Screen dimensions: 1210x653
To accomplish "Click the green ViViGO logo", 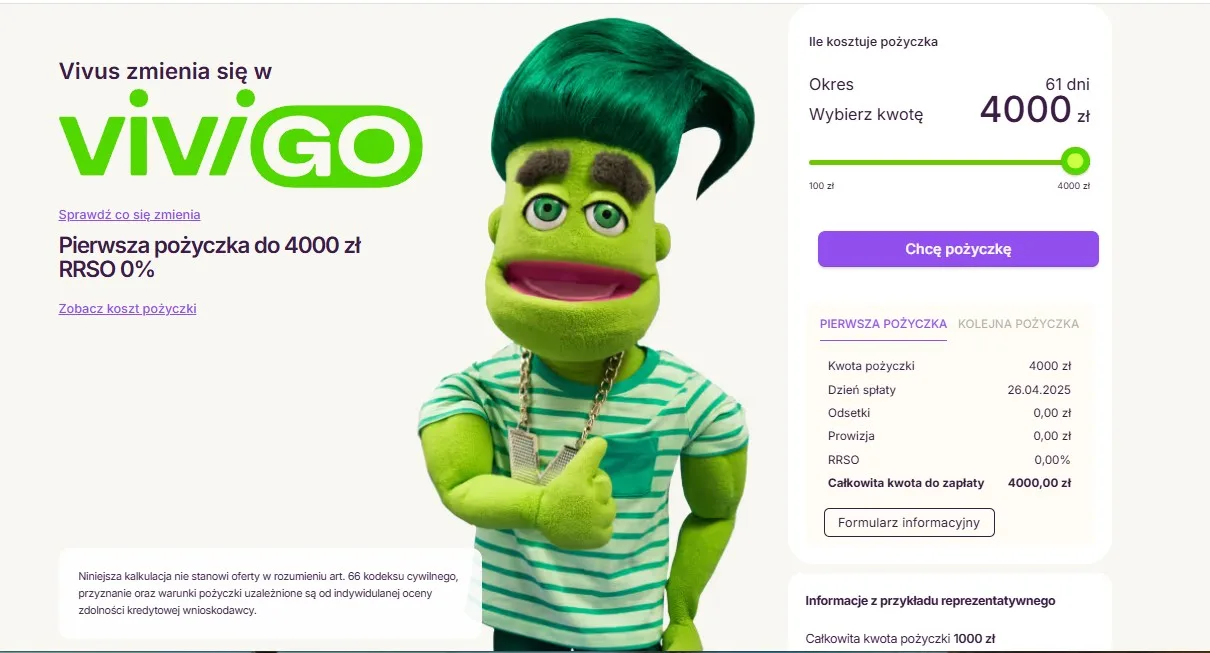I will coord(241,138).
